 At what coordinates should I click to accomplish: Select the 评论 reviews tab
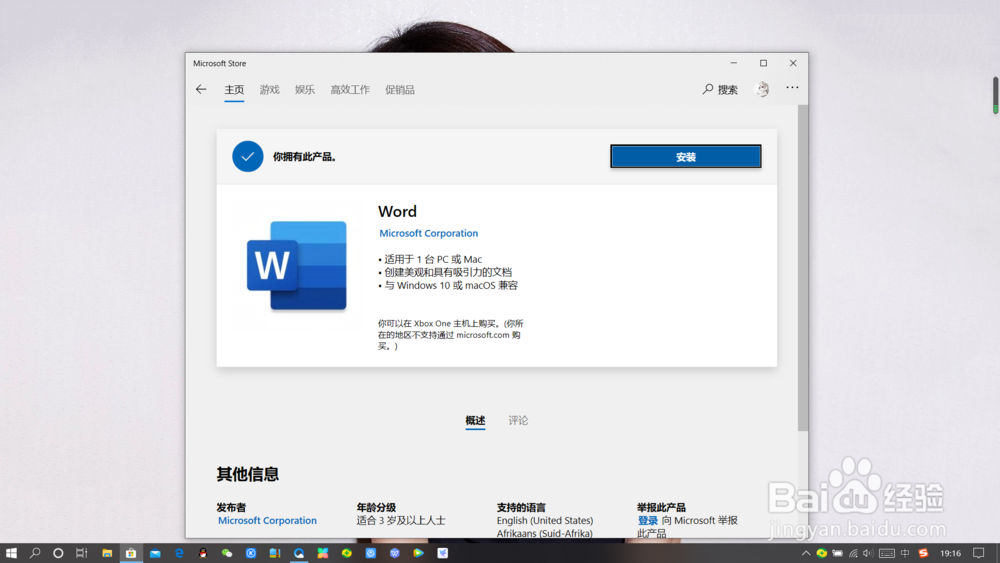(518, 420)
